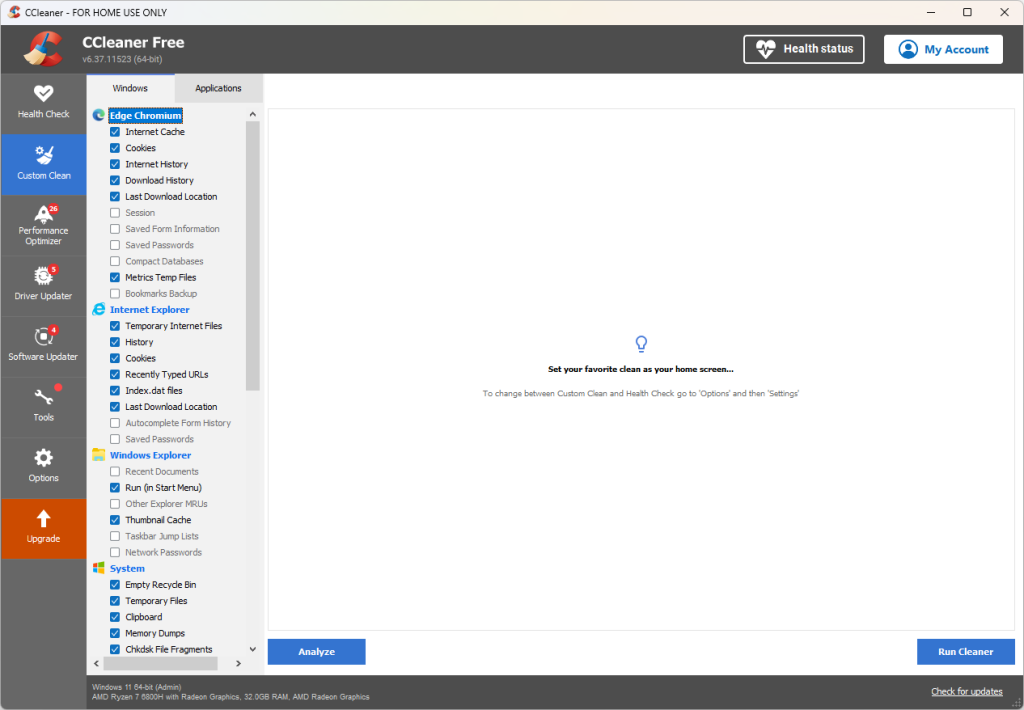Click the version v6.37.11523 text
The image size is (1024, 710).
coord(122,59)
